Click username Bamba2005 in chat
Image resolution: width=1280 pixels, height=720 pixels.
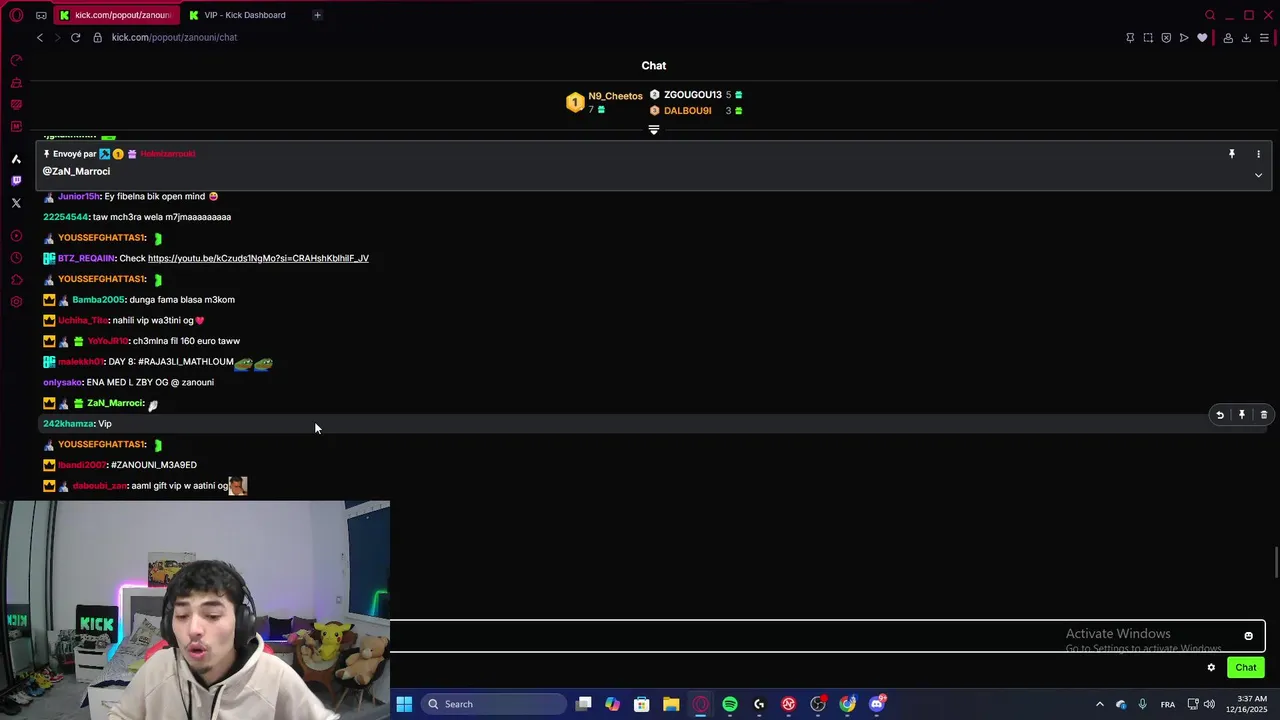98,299
